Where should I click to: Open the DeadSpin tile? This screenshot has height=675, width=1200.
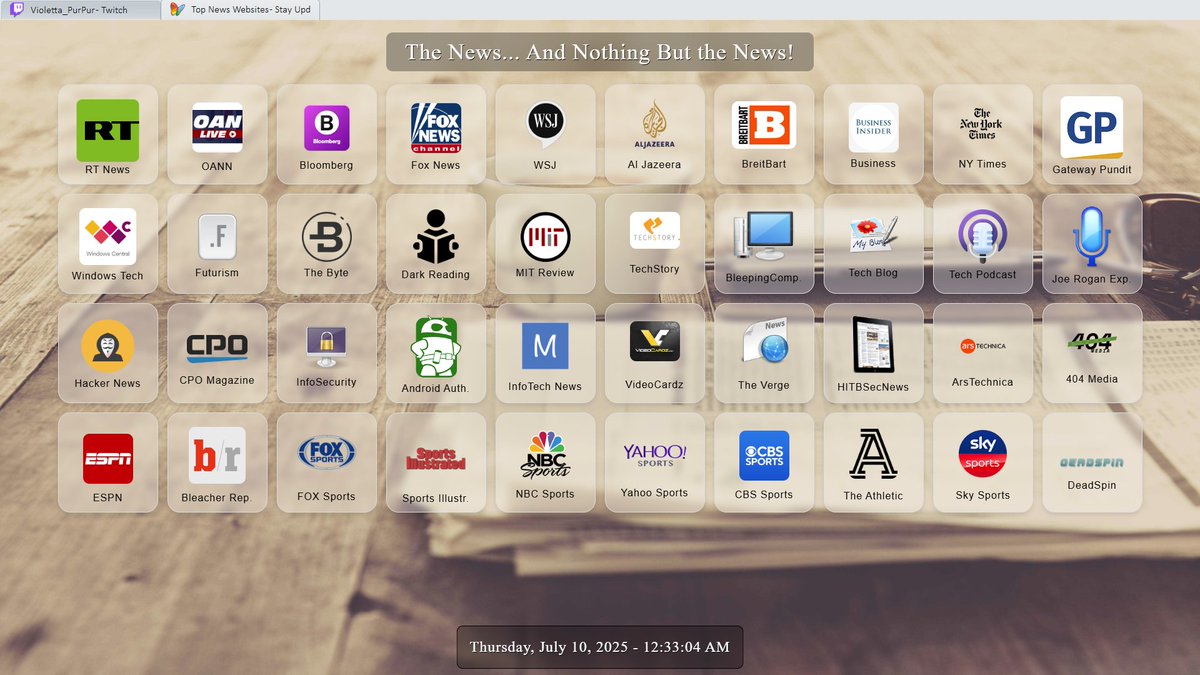point(1092,463)
